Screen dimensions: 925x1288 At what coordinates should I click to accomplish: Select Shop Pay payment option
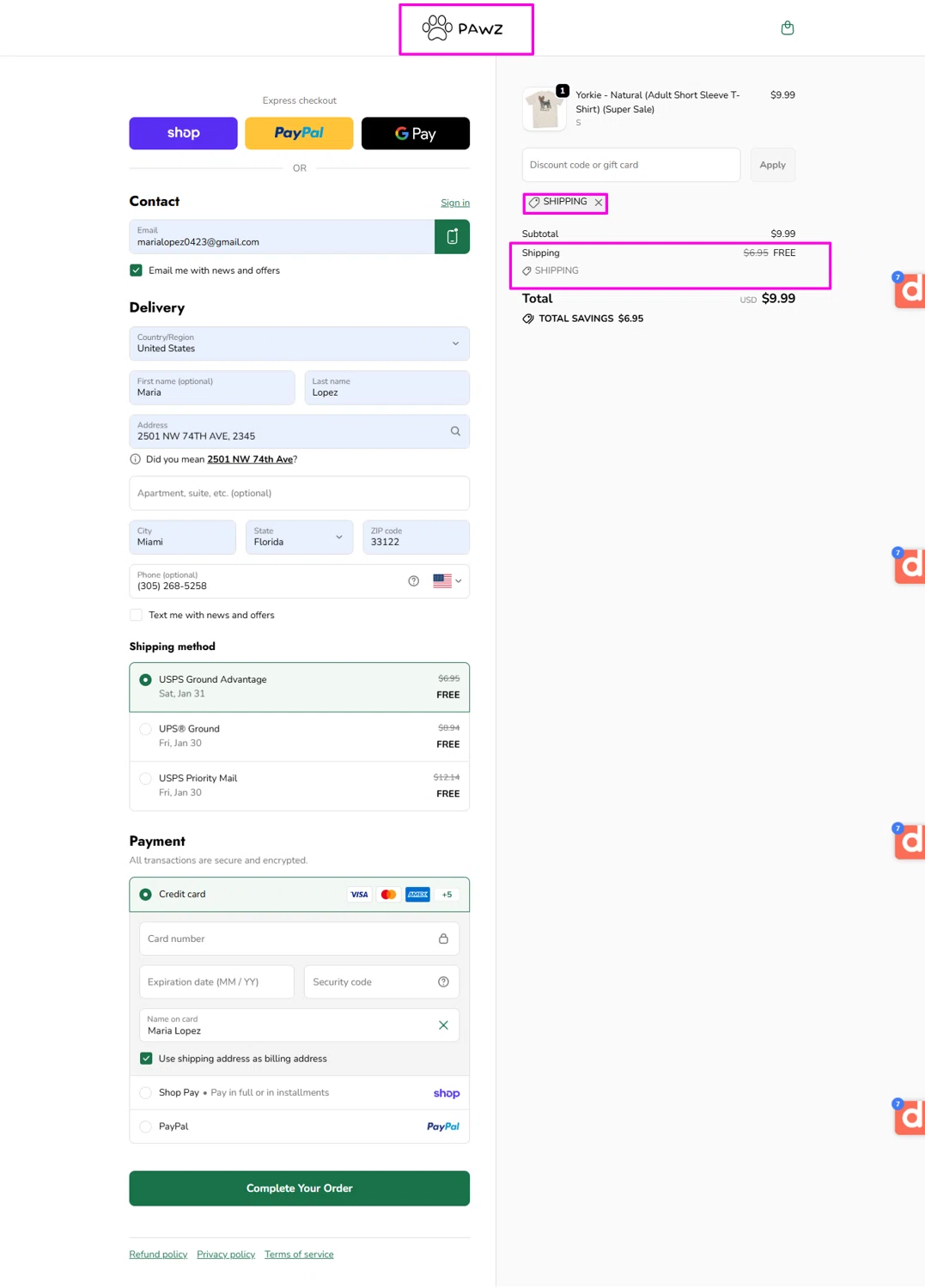[145, 1093]
